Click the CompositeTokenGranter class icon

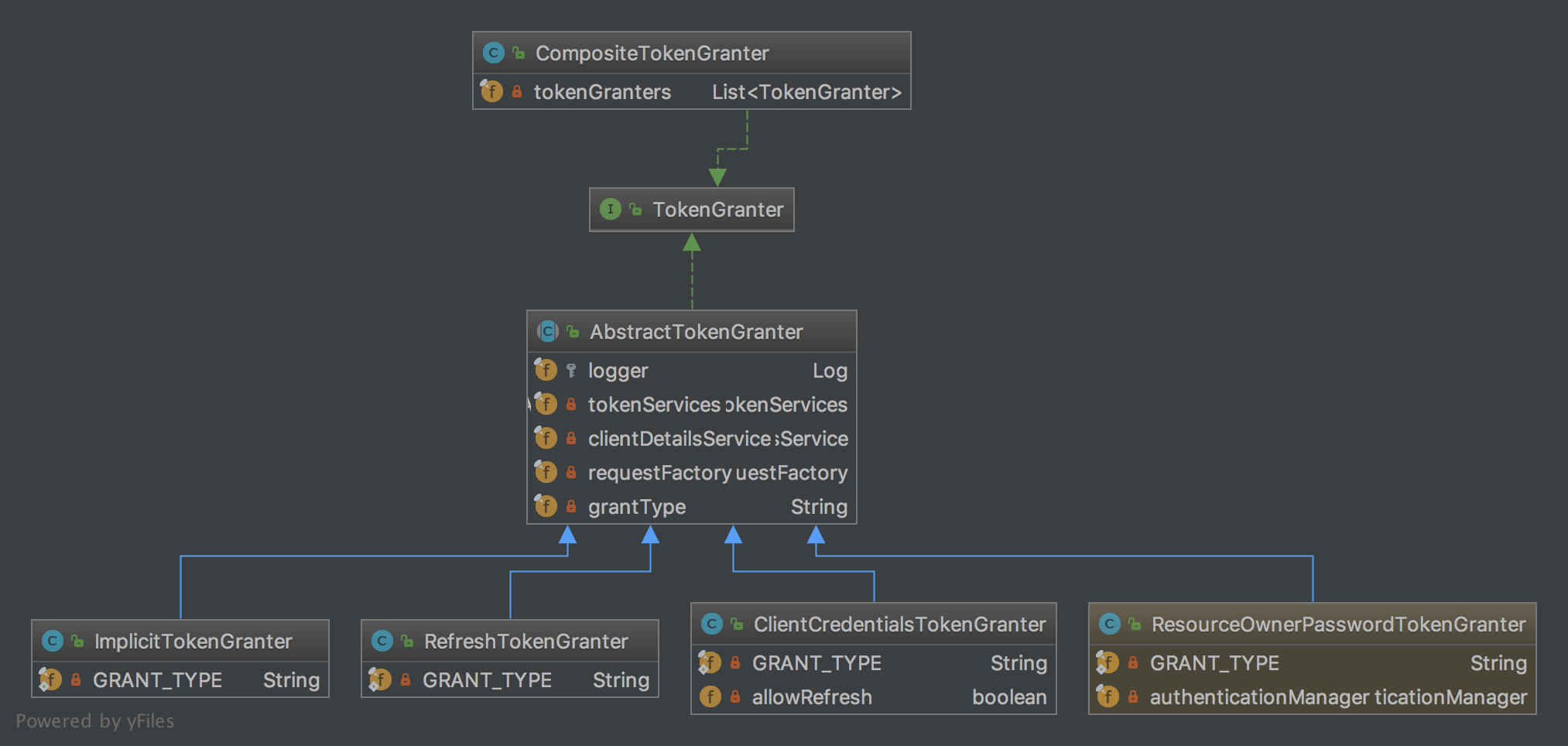493,53
